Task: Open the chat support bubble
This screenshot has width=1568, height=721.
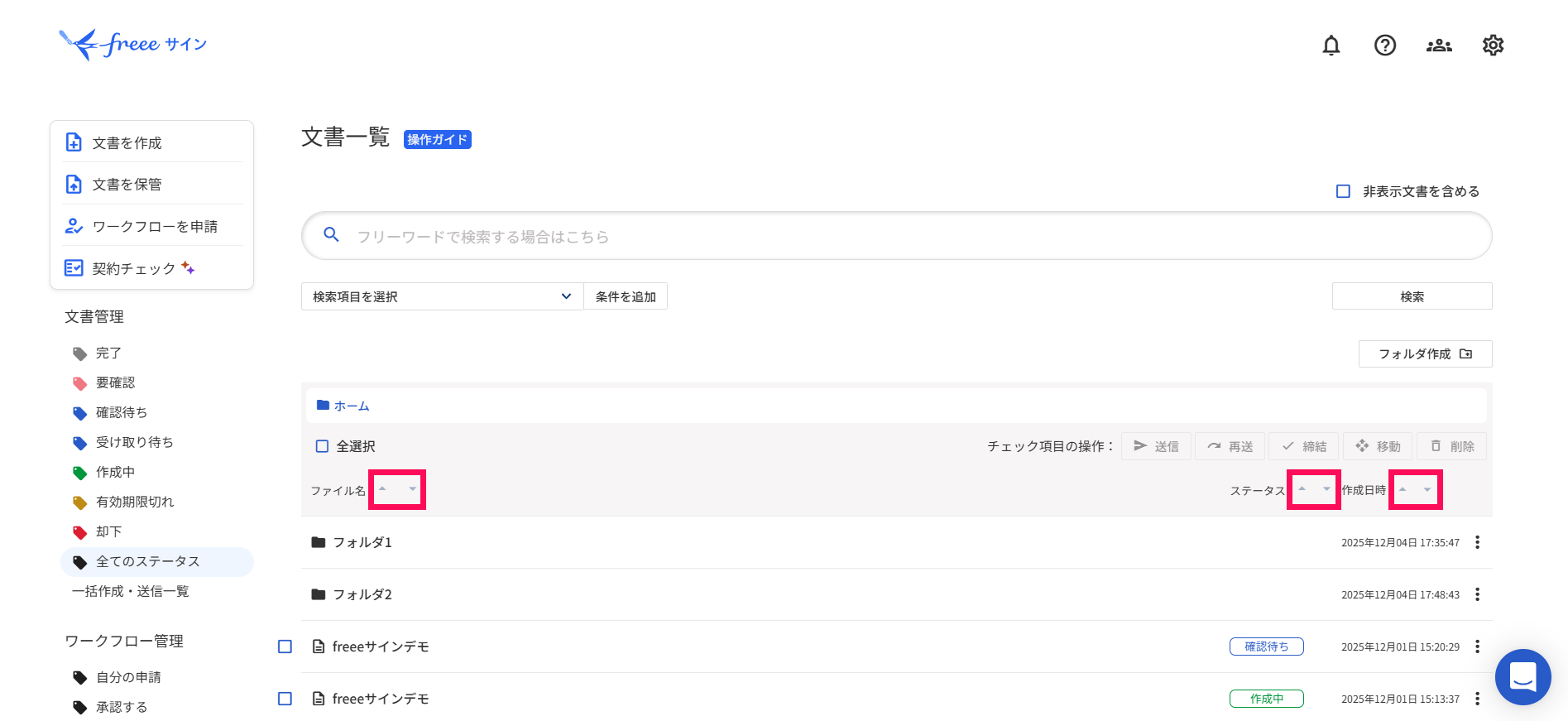Action: (1522, 676)
